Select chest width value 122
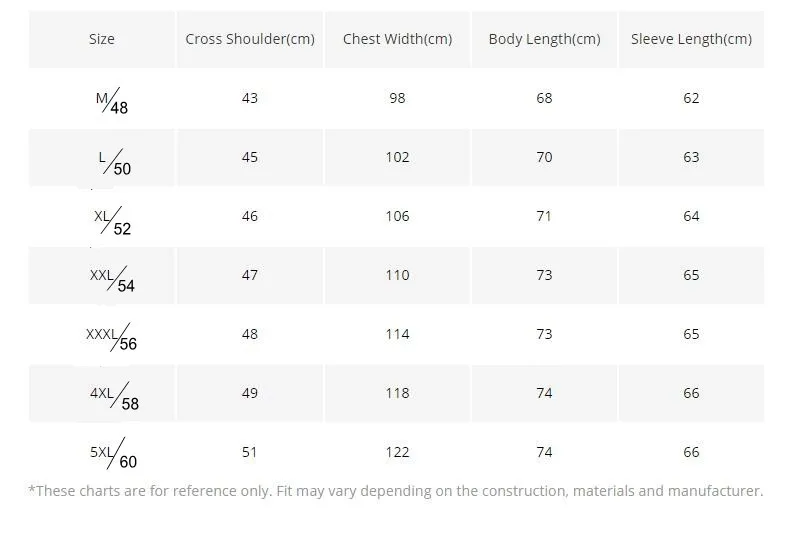Image resolution: width=792 pixels, height=535 pixels. (x=398, y=452)
